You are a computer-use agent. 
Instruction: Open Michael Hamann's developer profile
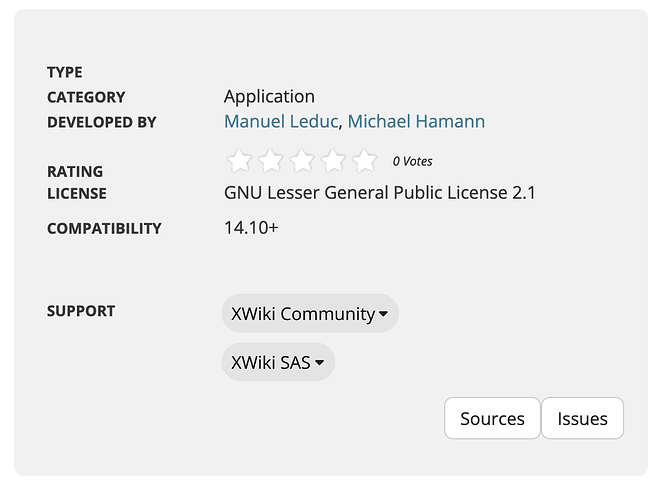pyautogui.click(x=416, y=122)
